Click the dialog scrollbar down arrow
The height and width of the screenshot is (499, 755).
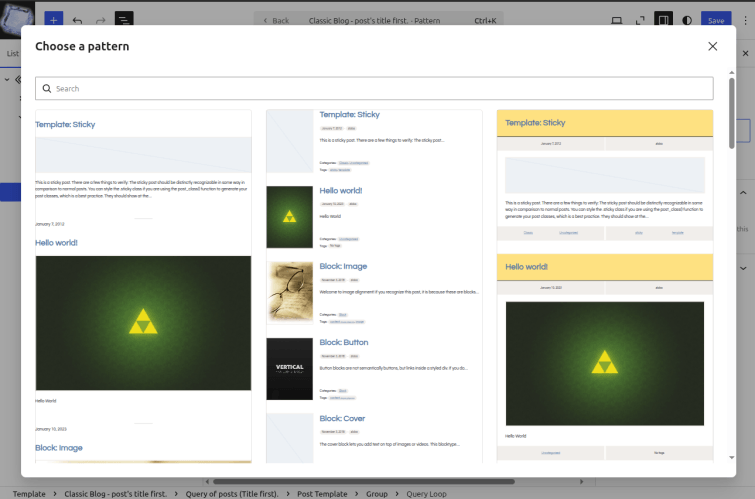(731, 457)
